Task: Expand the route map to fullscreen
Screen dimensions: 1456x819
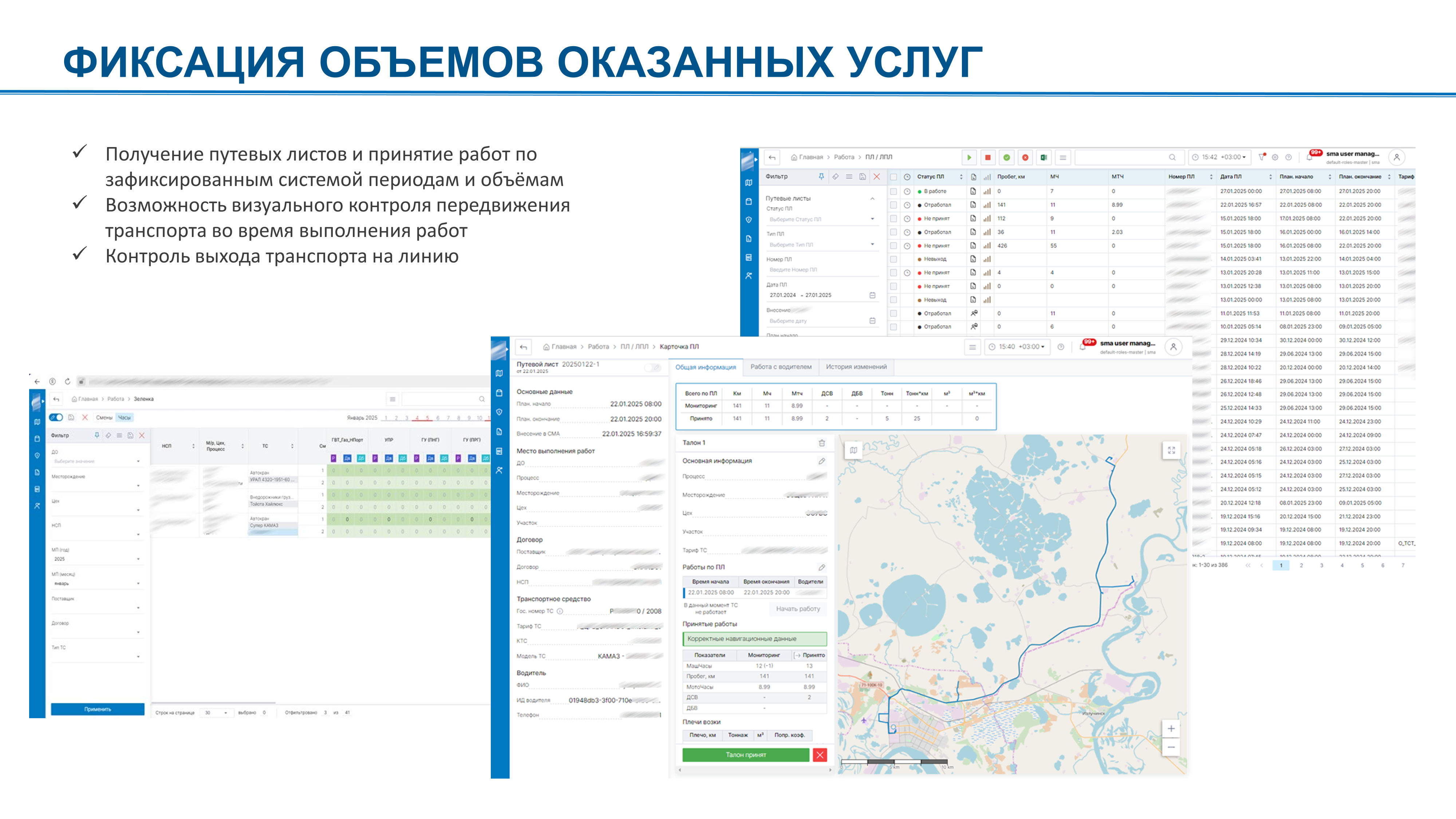Action: [x=1171, y=451]
